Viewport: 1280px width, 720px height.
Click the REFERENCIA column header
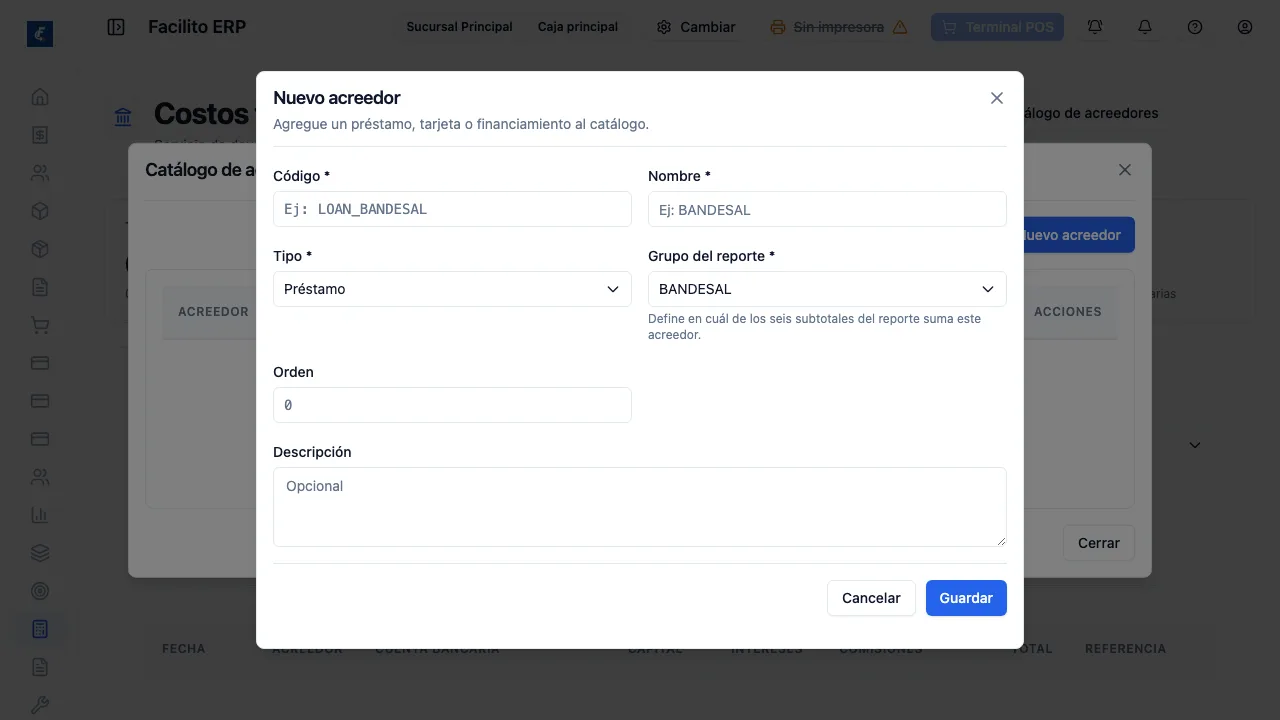click(x=1125, y=649)
